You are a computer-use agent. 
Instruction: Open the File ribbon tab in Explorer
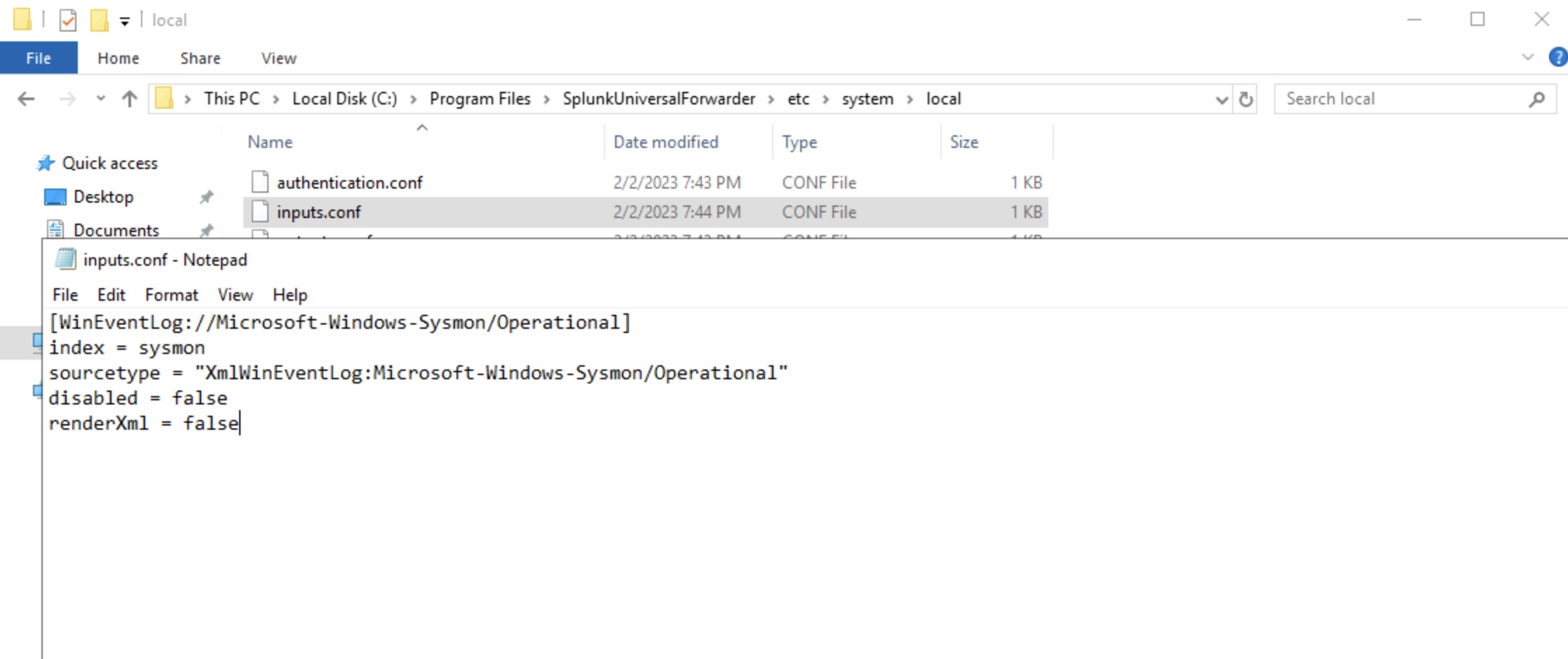pyautogui.click(x=39, y=58)
